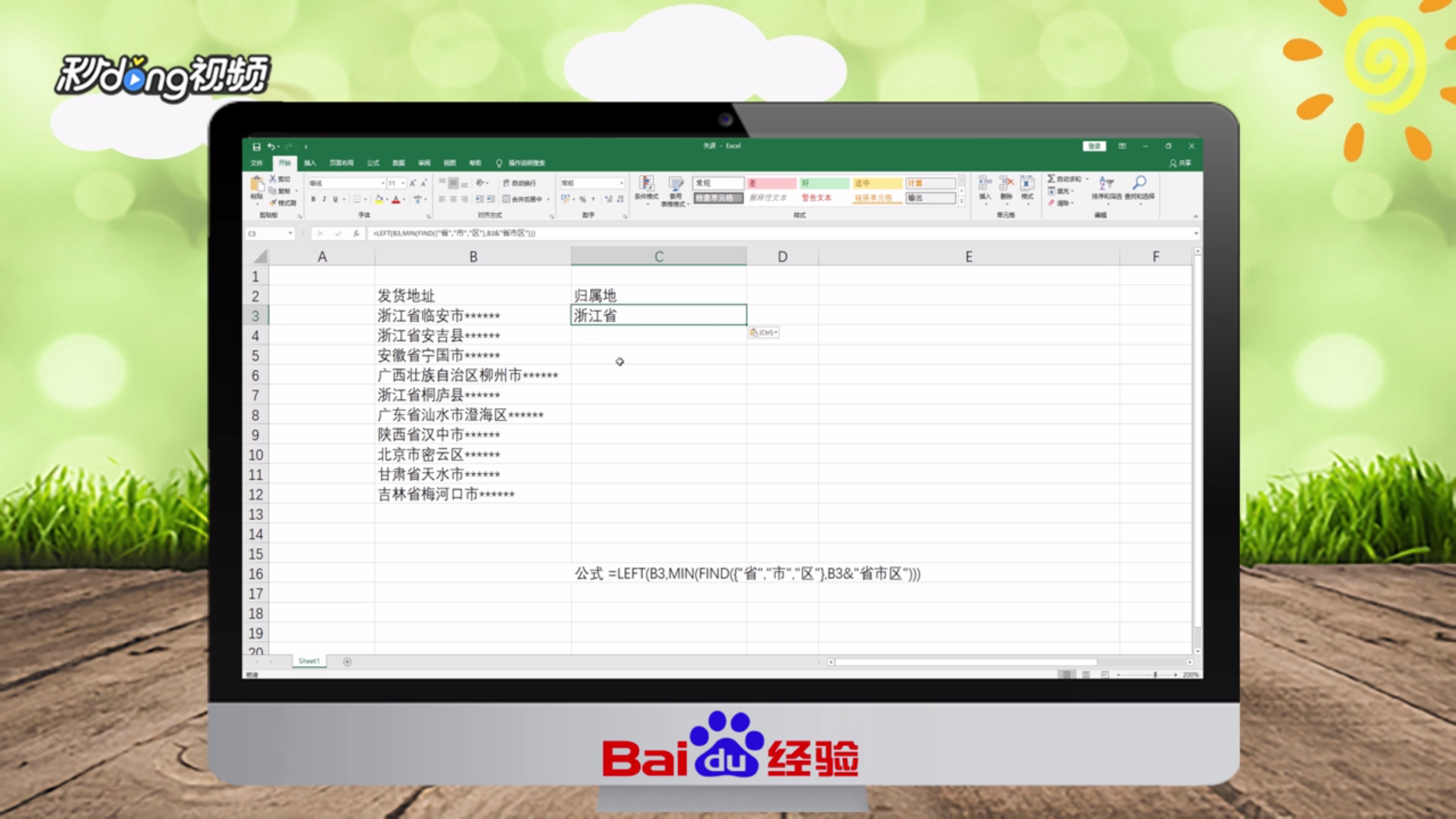
Task: Toggle Bold formatting
Action: (x=313, y=199)
